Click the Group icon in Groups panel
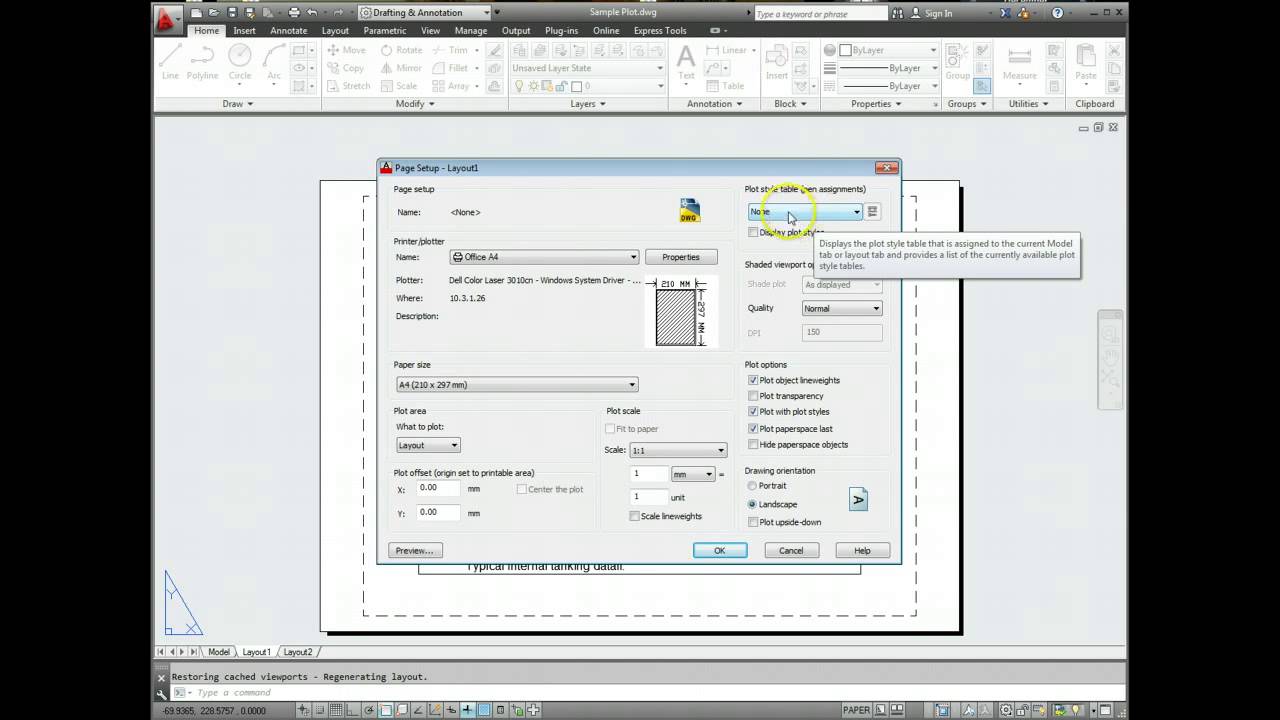The height and width of the screenshot is (720, 1280). coord(957,60)
